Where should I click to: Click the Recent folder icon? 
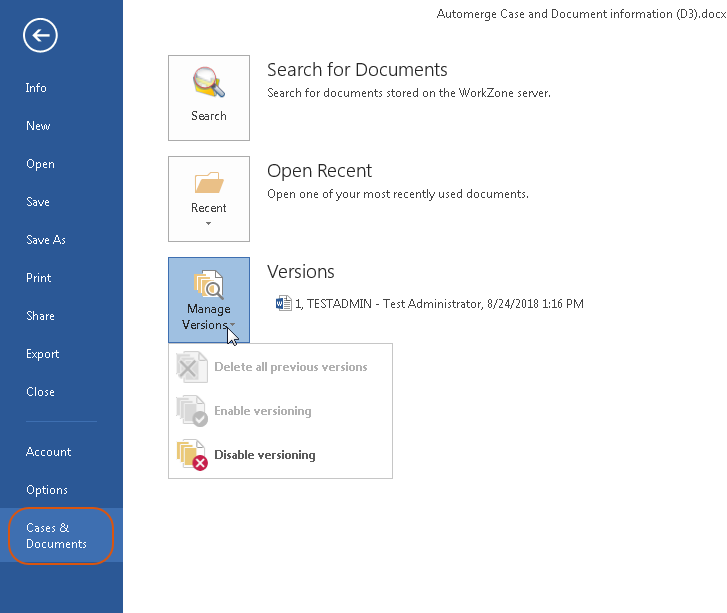(x=208, y=182)
